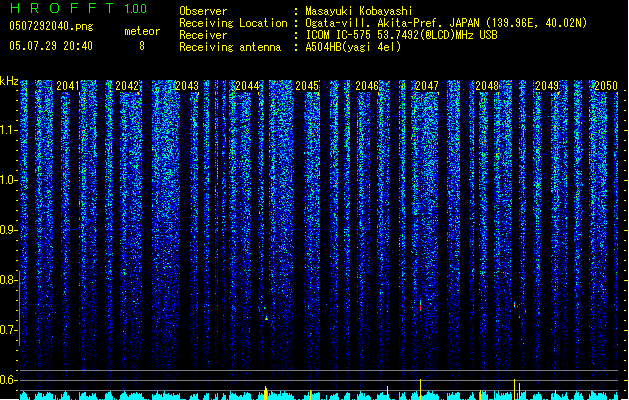Click the 1.1 frequency axis tick label

point(8,130)
